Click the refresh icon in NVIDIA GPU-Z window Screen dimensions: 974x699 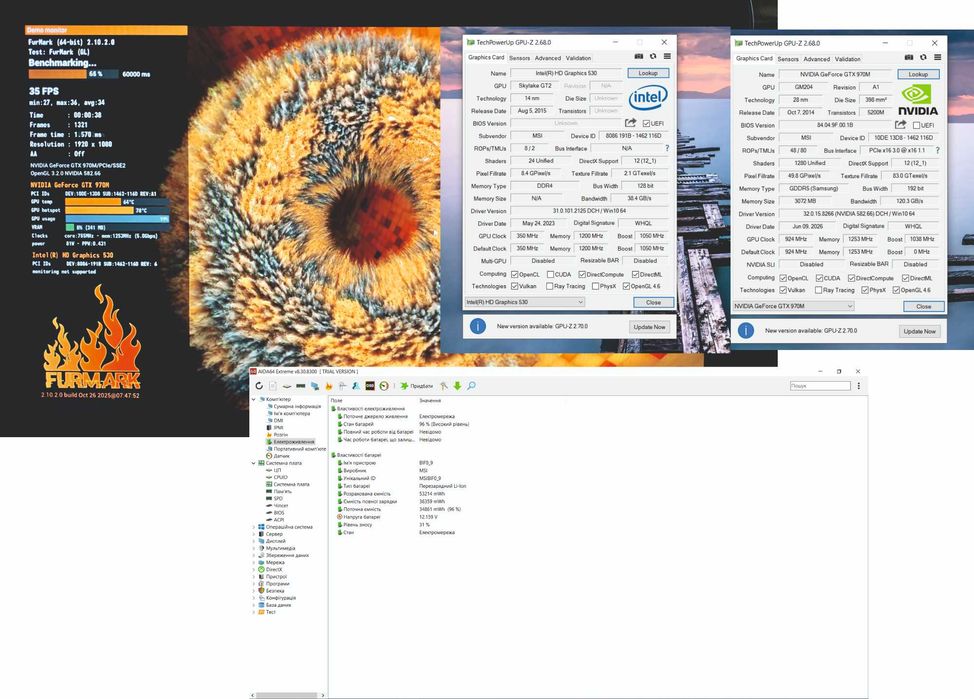(x=923, y=57)
